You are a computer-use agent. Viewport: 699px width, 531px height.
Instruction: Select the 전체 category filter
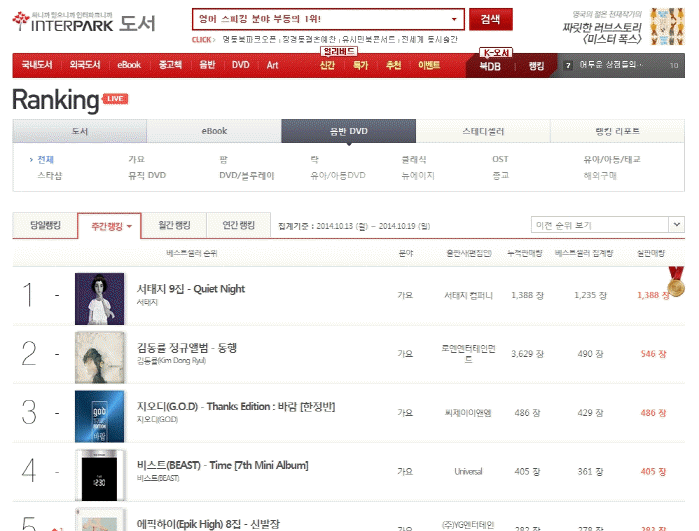pos(45,160)
